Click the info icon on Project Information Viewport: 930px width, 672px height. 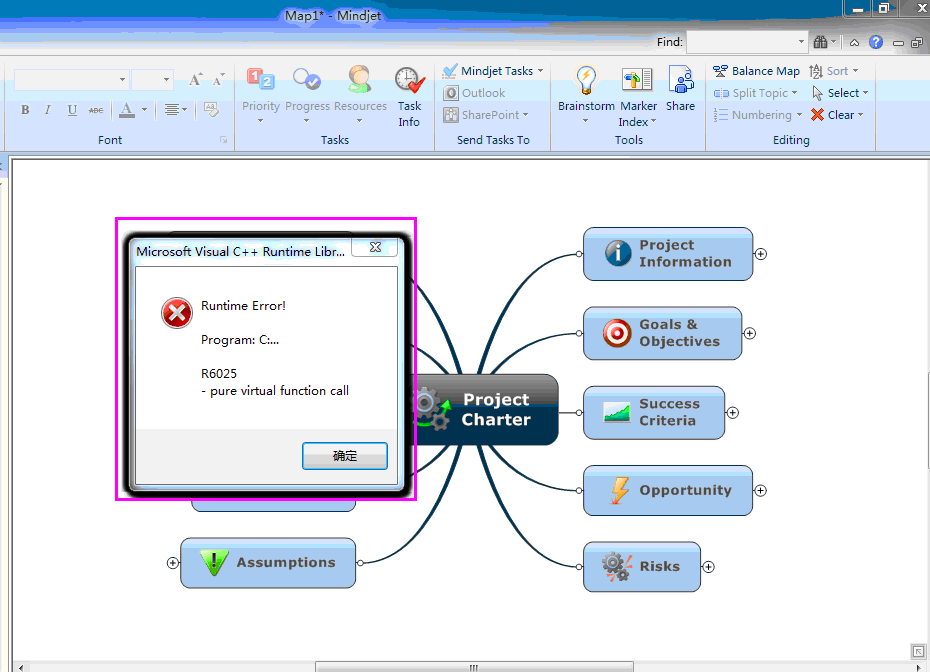pyautogui.click(x=617, y=253)
